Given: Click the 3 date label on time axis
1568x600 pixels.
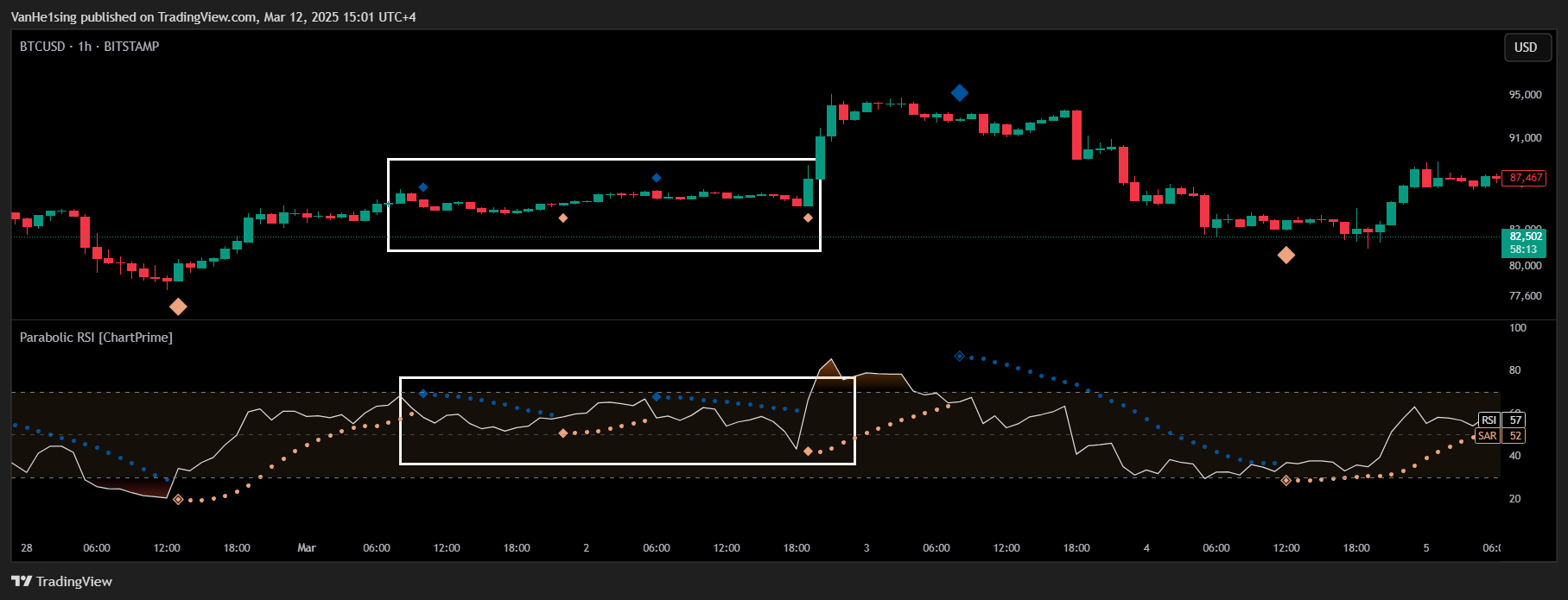Looking at the screenshot, I should tap(867, 548).
